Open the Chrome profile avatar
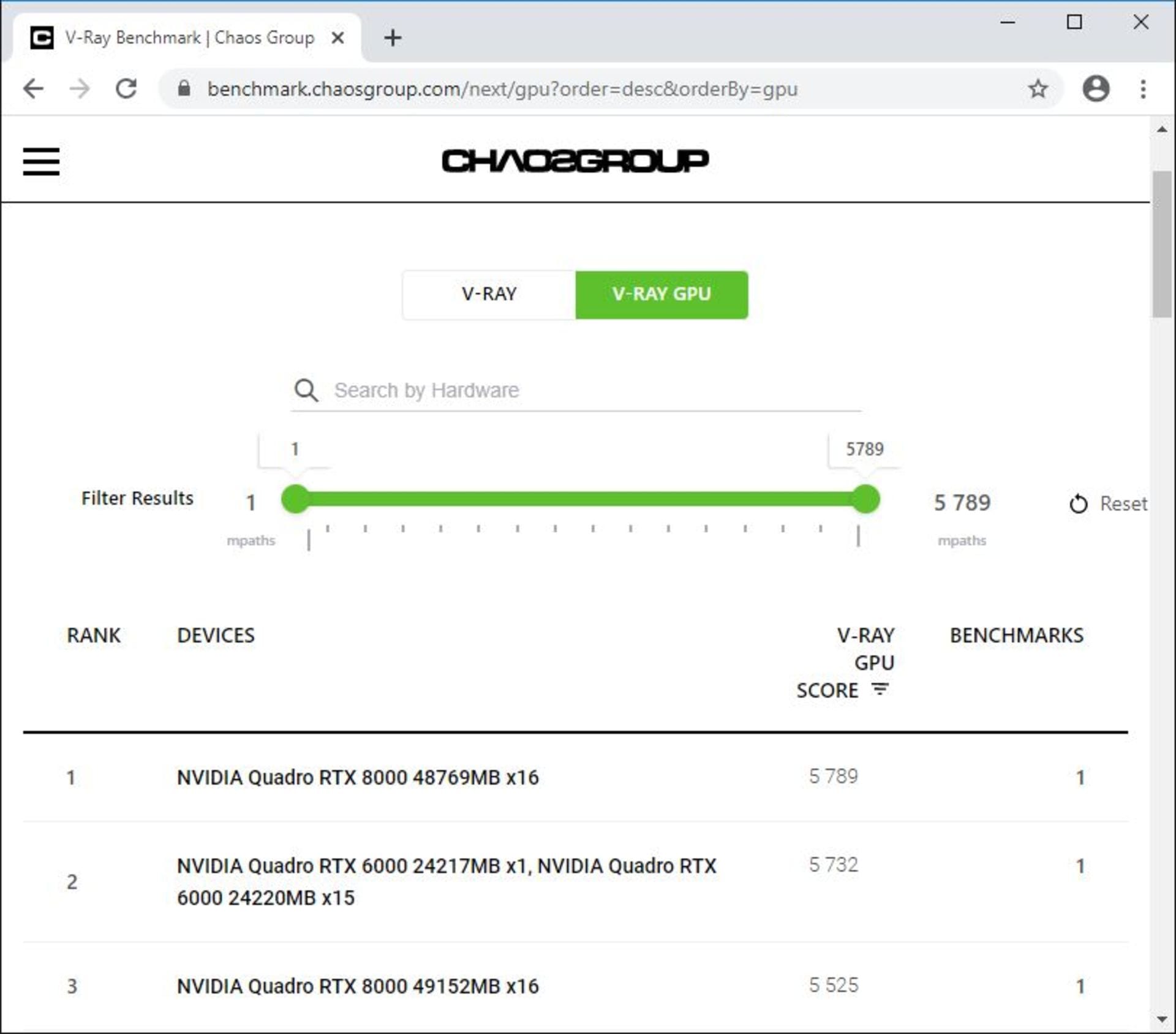 (x=1096, y=89)
